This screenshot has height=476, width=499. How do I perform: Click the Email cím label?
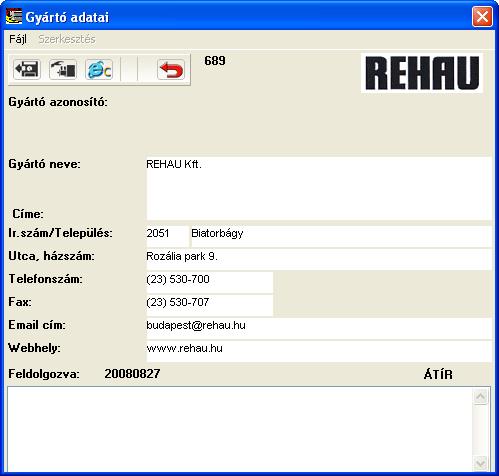pyautogui.click(x=37, y=325)
